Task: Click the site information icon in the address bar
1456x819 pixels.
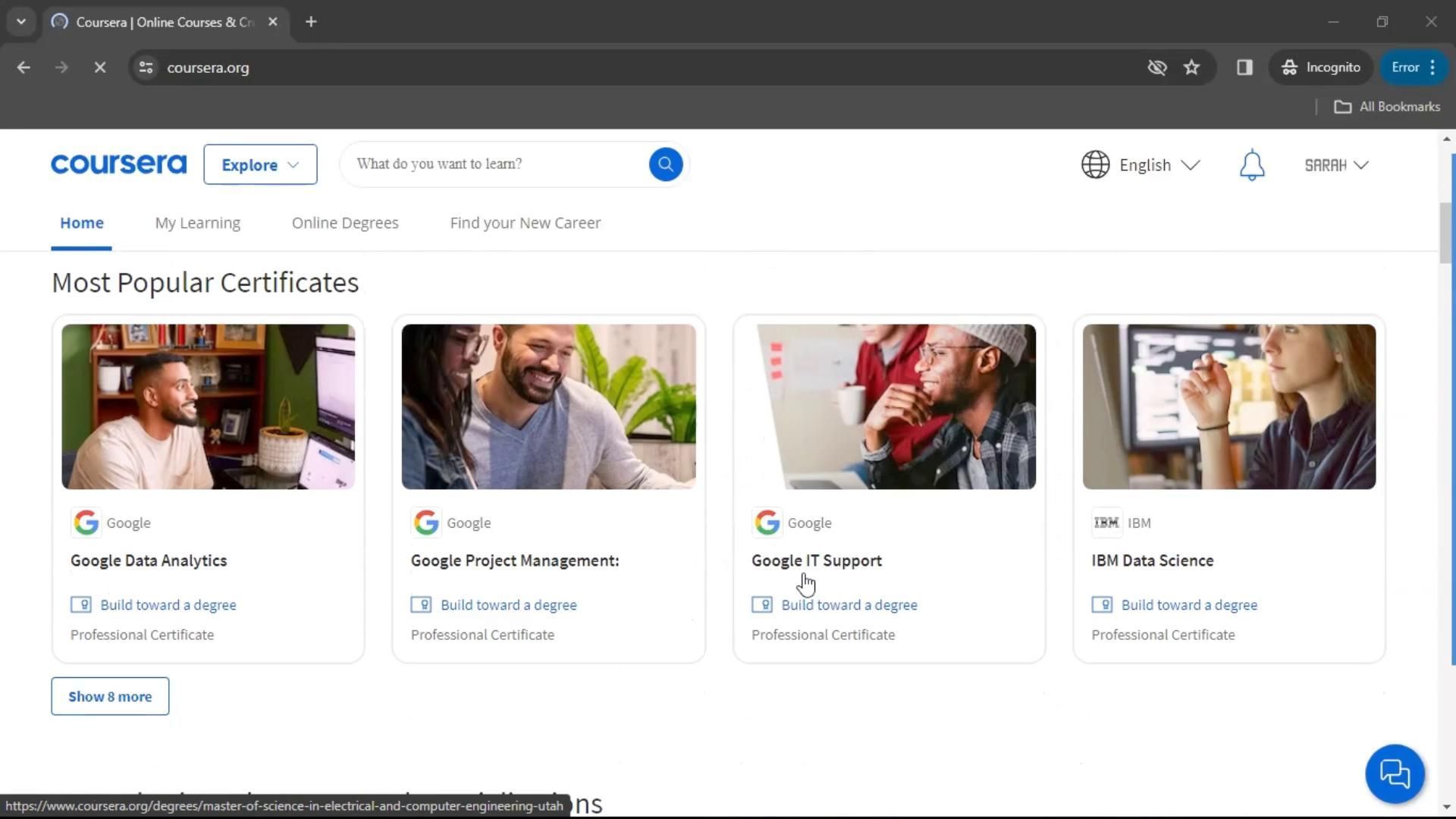Action: (x=146, y=67)
